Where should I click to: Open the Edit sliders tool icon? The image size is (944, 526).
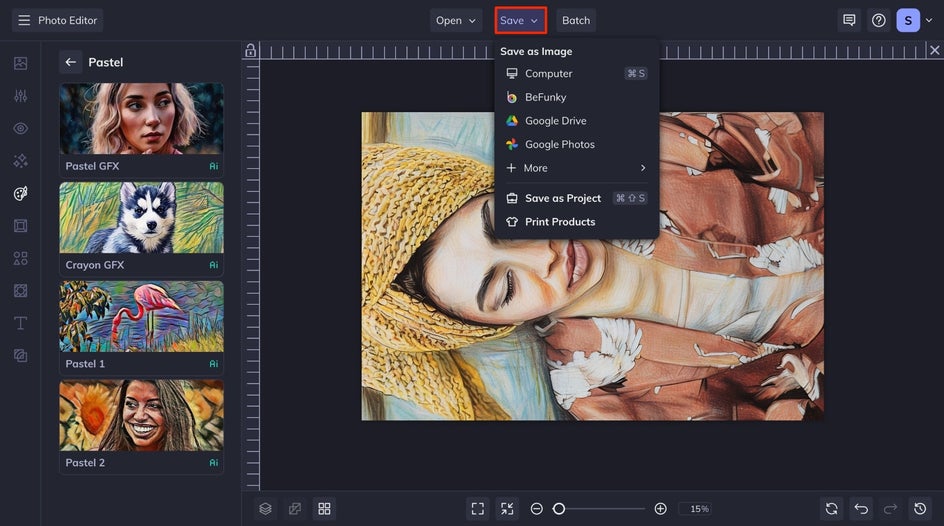coord(20,96)
